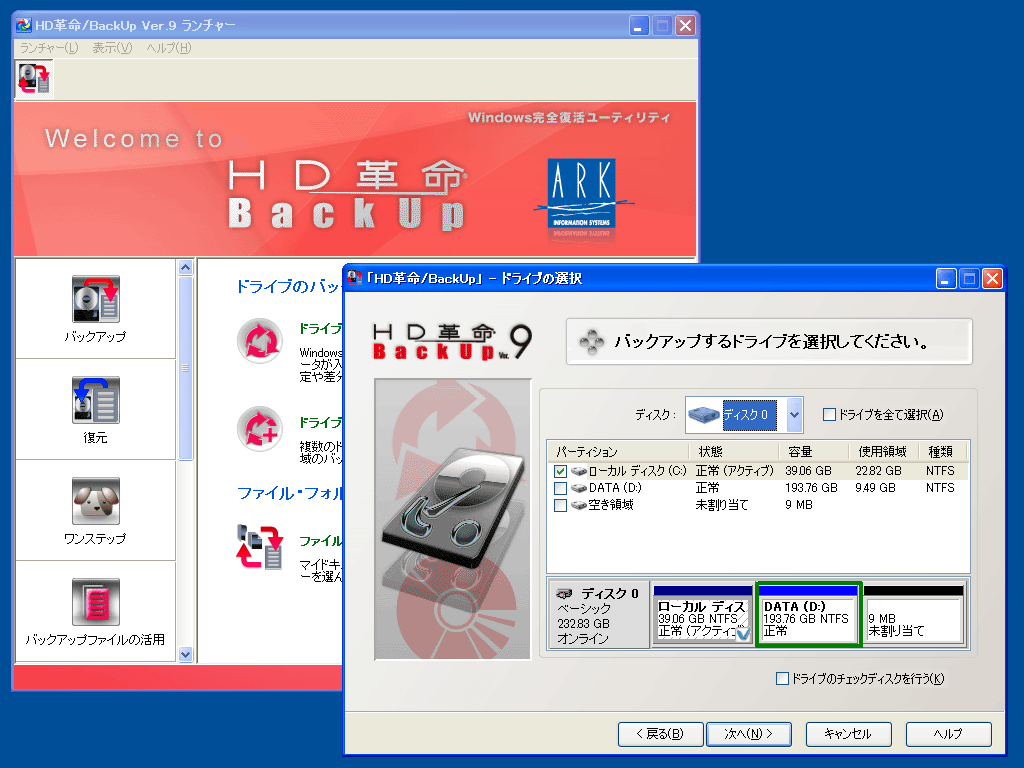Minimize the launcher window
Image resolution: width=1024 pixels, height=768 pixels.
pos(639,25)
